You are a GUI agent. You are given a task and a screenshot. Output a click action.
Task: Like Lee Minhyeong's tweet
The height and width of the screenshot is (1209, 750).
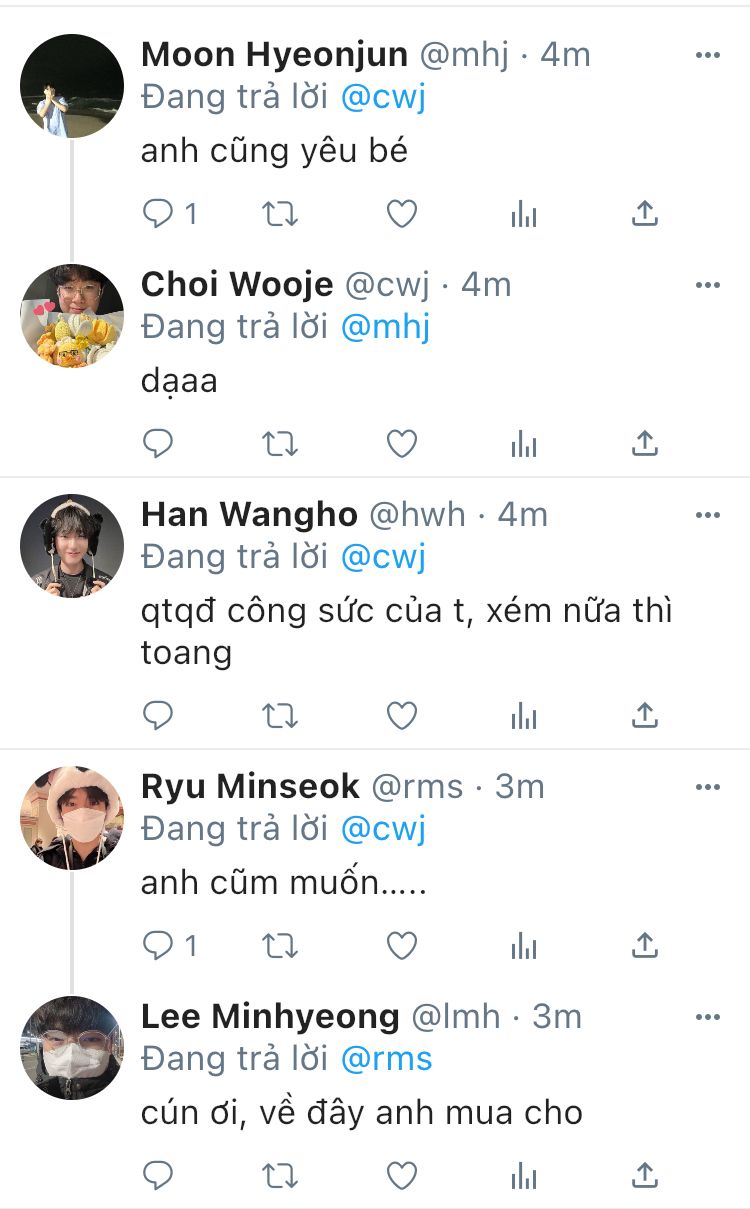(402, 1175)
